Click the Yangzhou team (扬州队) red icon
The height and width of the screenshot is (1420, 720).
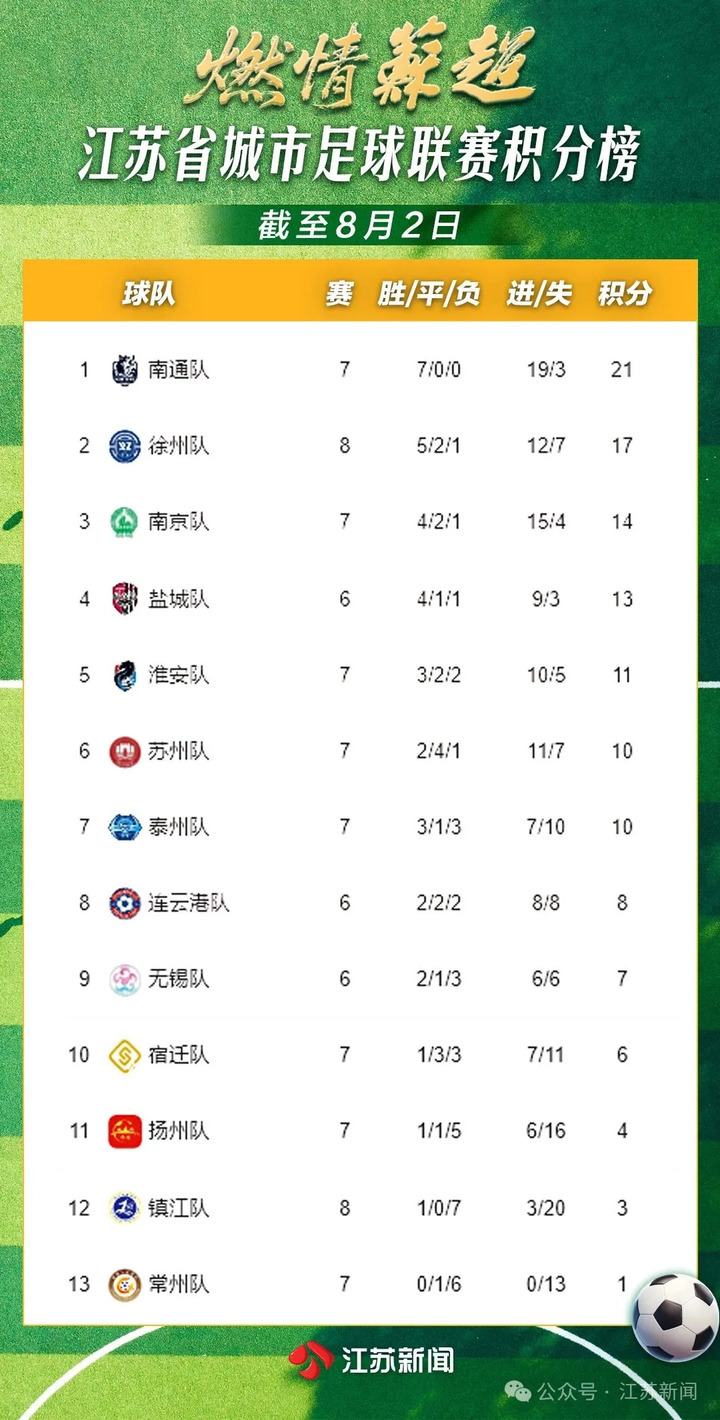[x=125, y=1131]
